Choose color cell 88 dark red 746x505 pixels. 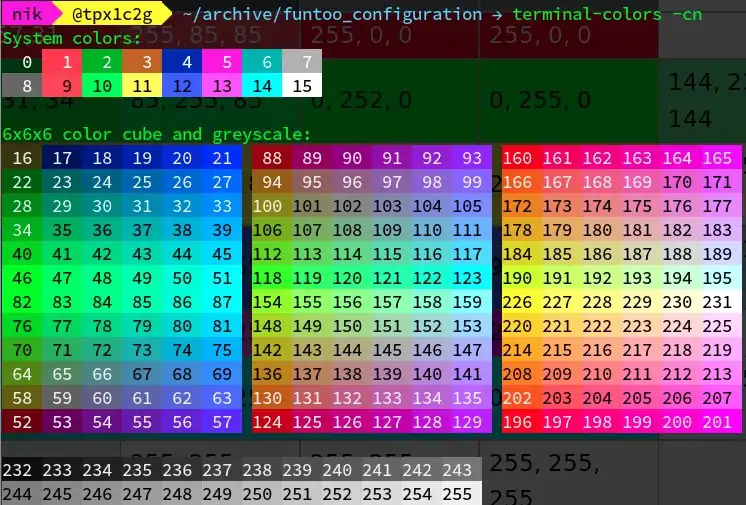[272, 158]
